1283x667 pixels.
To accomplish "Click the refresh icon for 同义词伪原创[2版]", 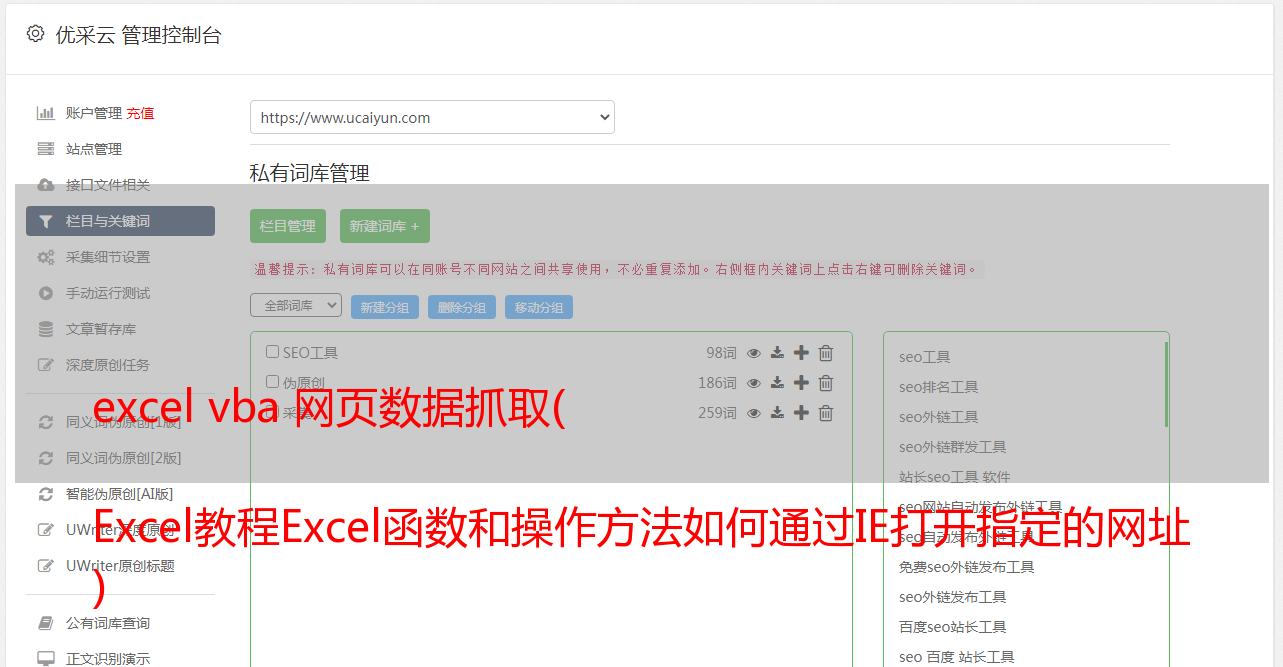I will click(x=46, y=458).
